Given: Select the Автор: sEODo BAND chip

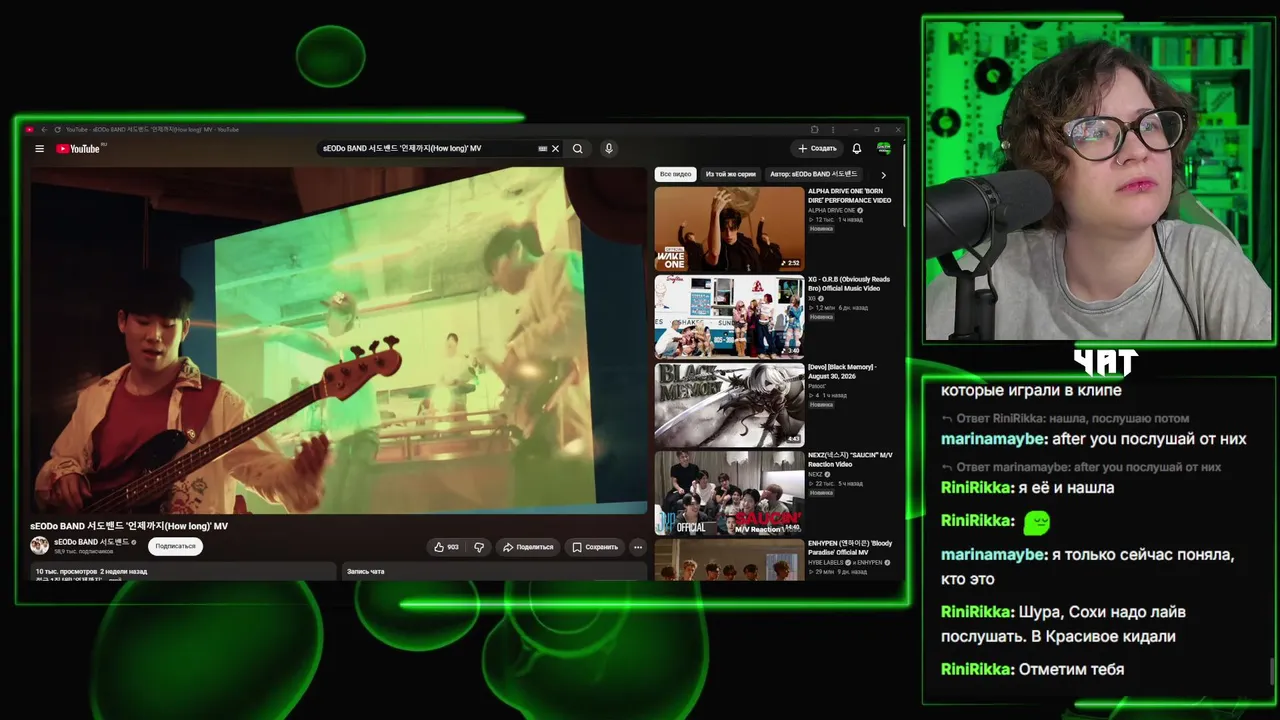Looking at the screenshot, I should 814,174.
